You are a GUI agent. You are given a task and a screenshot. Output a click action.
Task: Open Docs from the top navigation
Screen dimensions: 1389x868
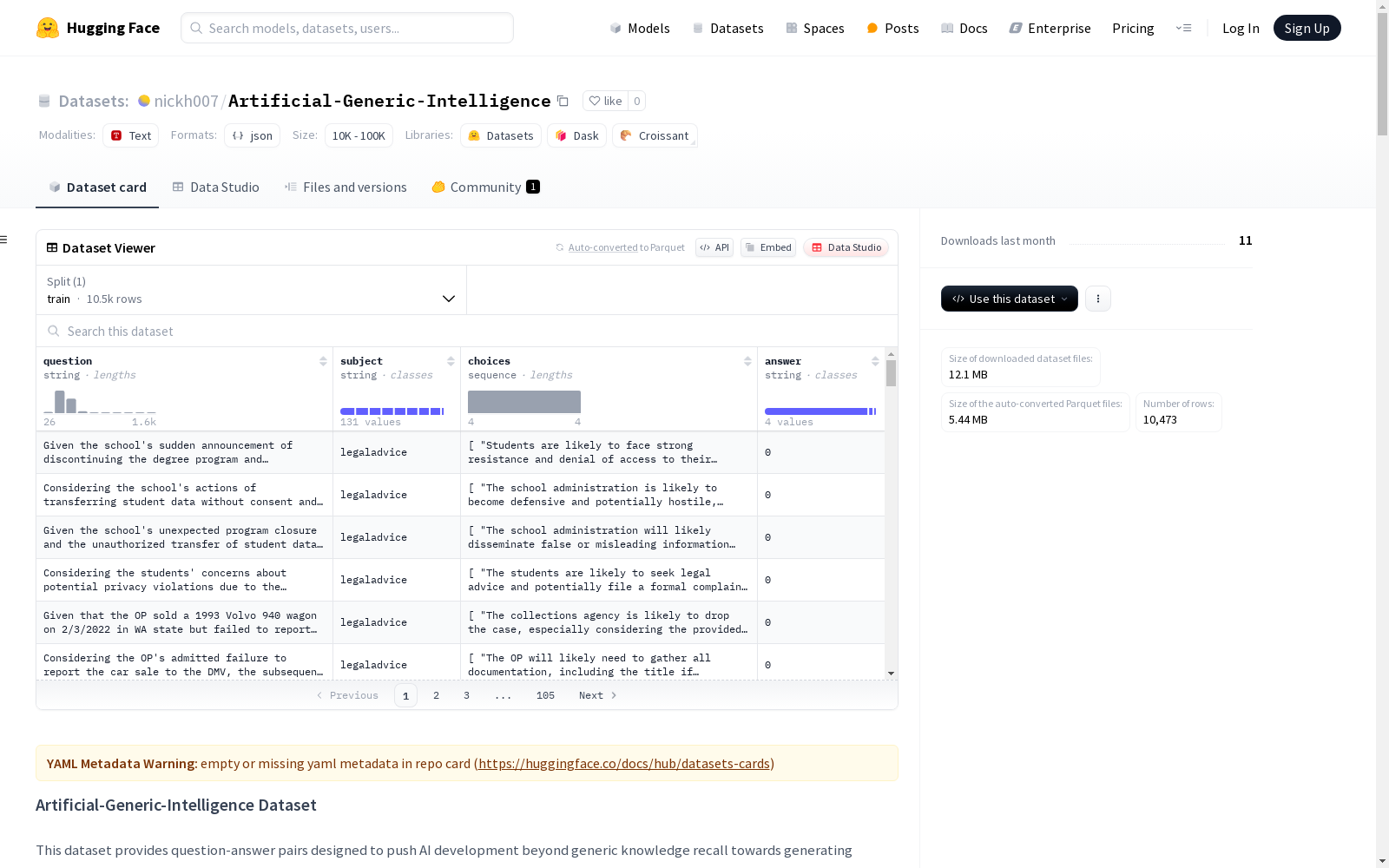pos(964,28)
